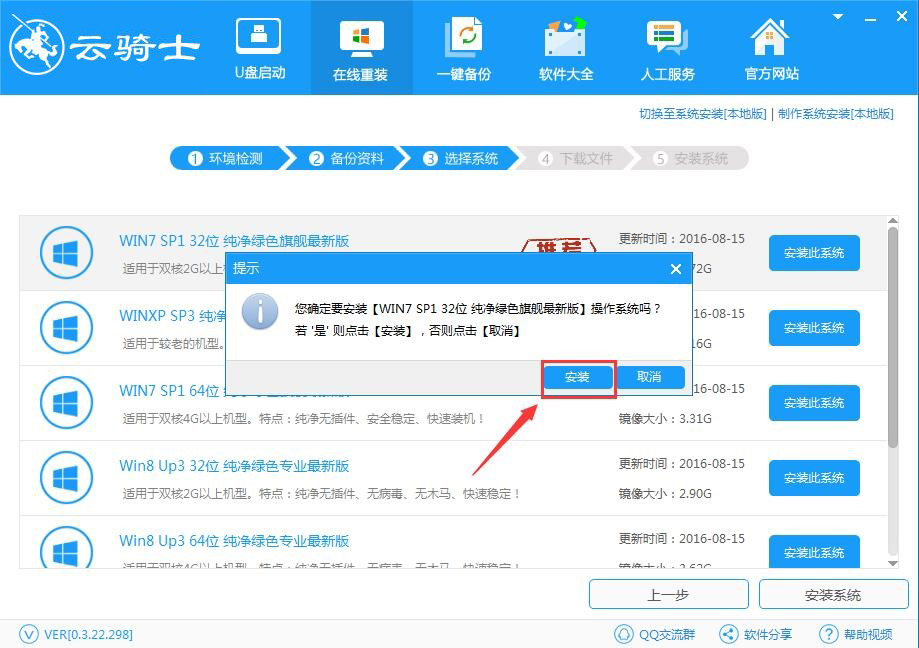Open the 软件大全 software collection

pyautogui.click(x=565, y=47)
